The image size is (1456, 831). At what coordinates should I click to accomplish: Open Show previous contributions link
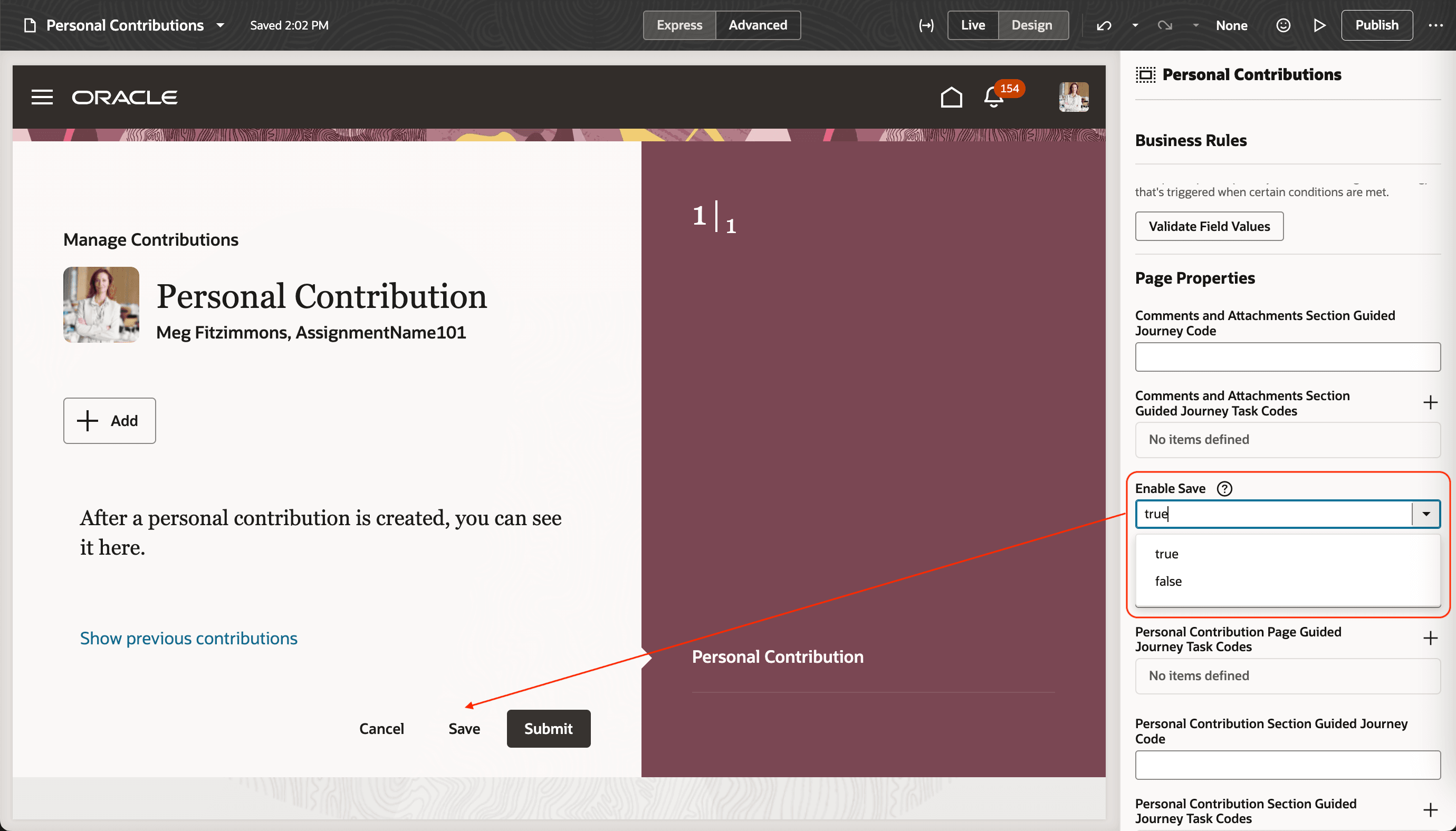[188, 638]
